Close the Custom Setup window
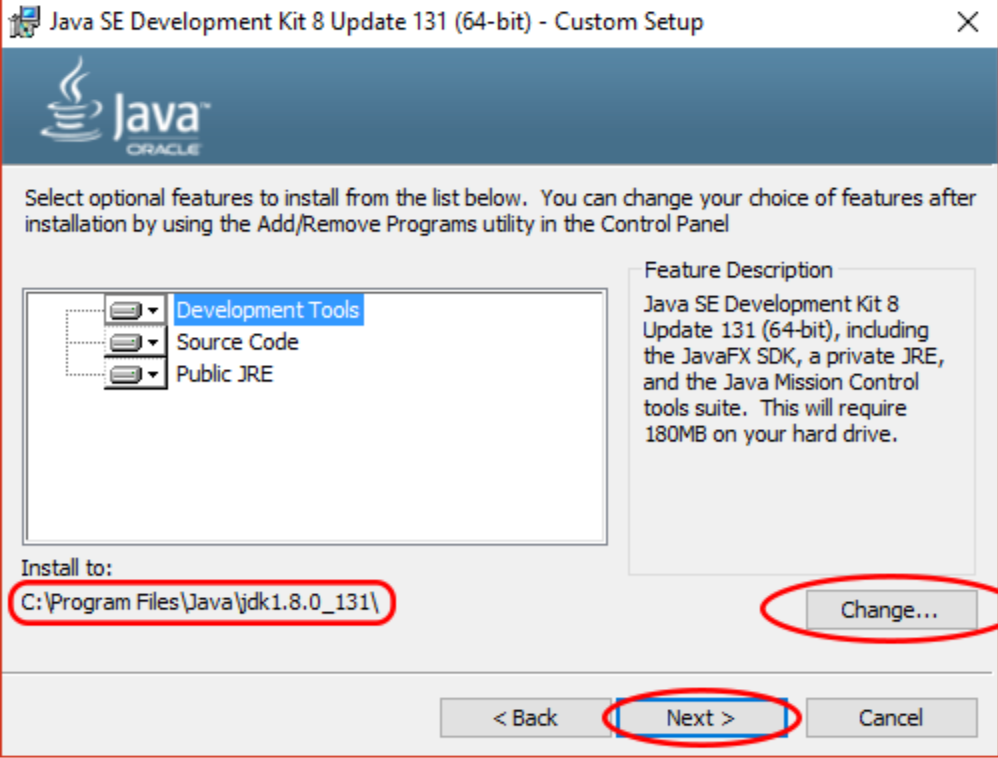This screenshot has height=758, width=998. pos(967,22)
